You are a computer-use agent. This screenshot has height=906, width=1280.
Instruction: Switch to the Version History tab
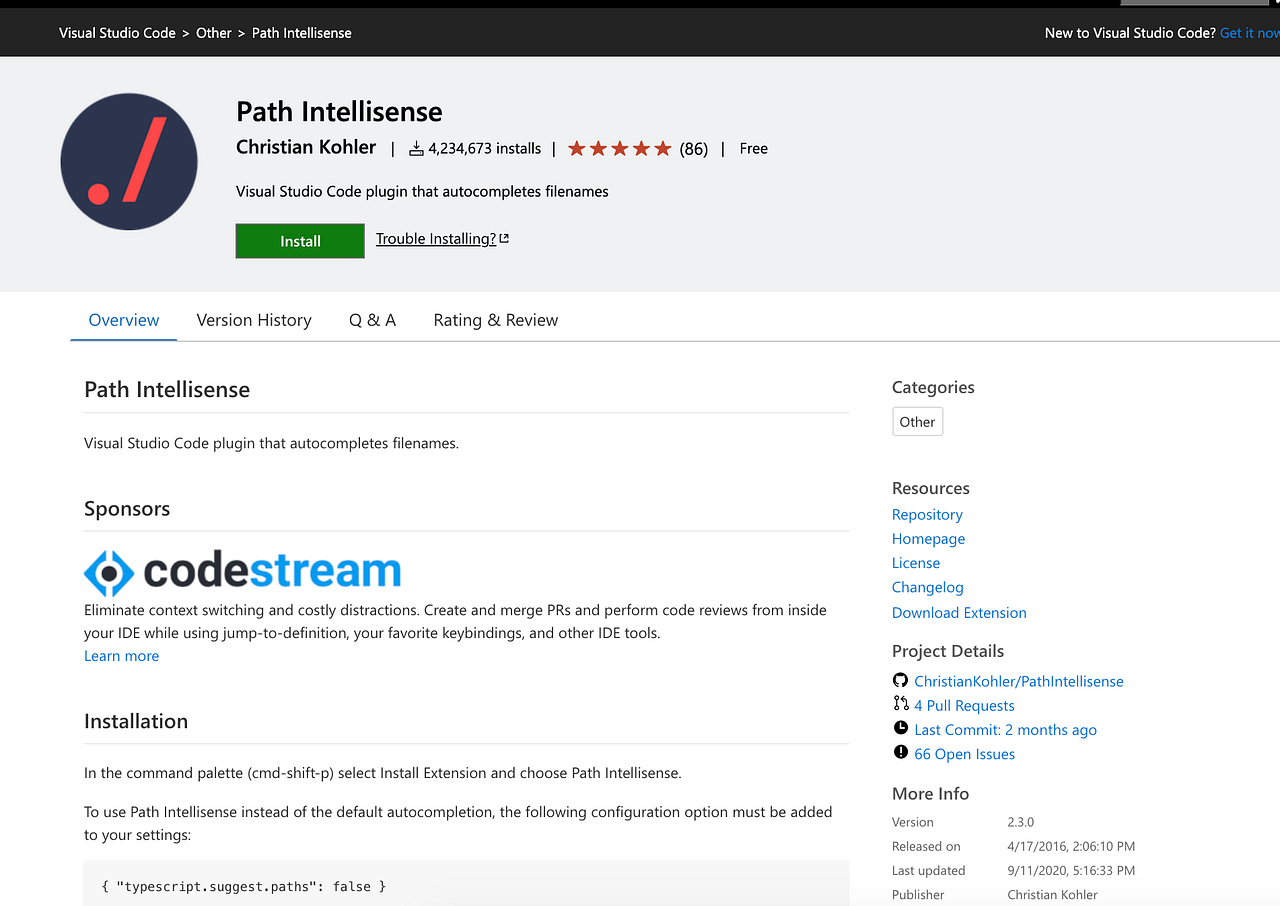tap(254, 320)
